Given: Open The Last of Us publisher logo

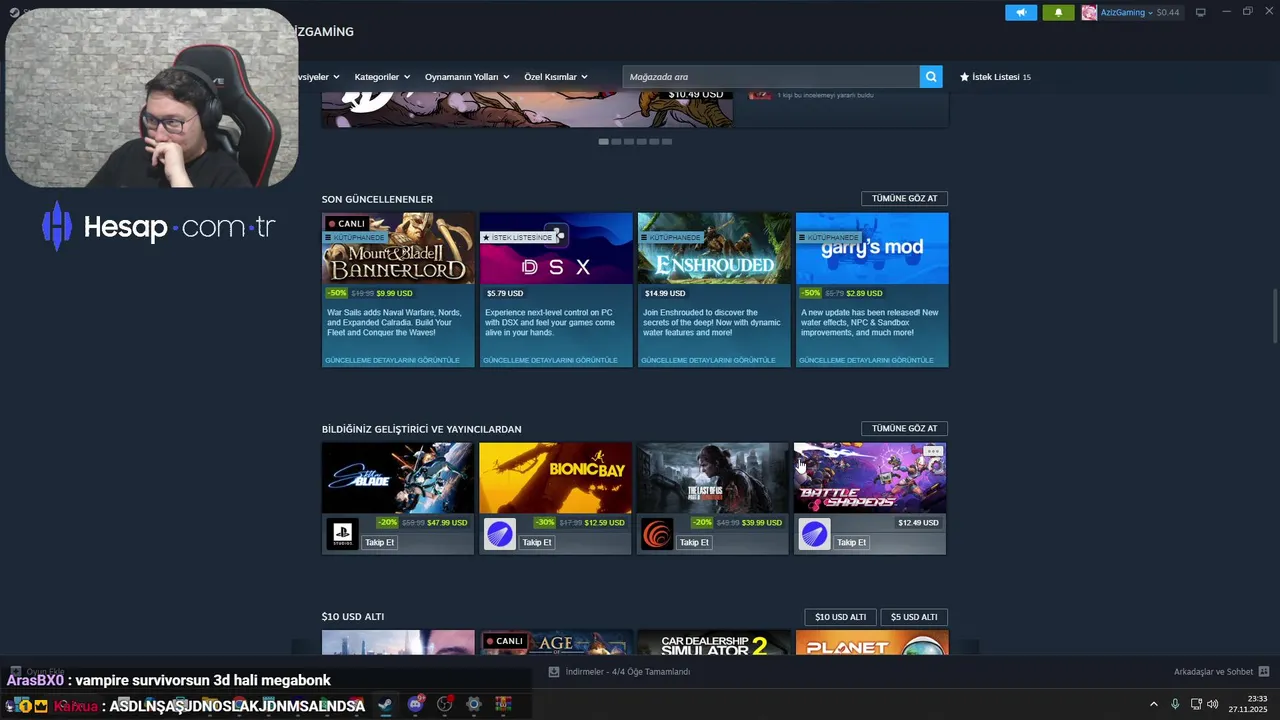Looking at the screenshot, I should pos(657,534).
